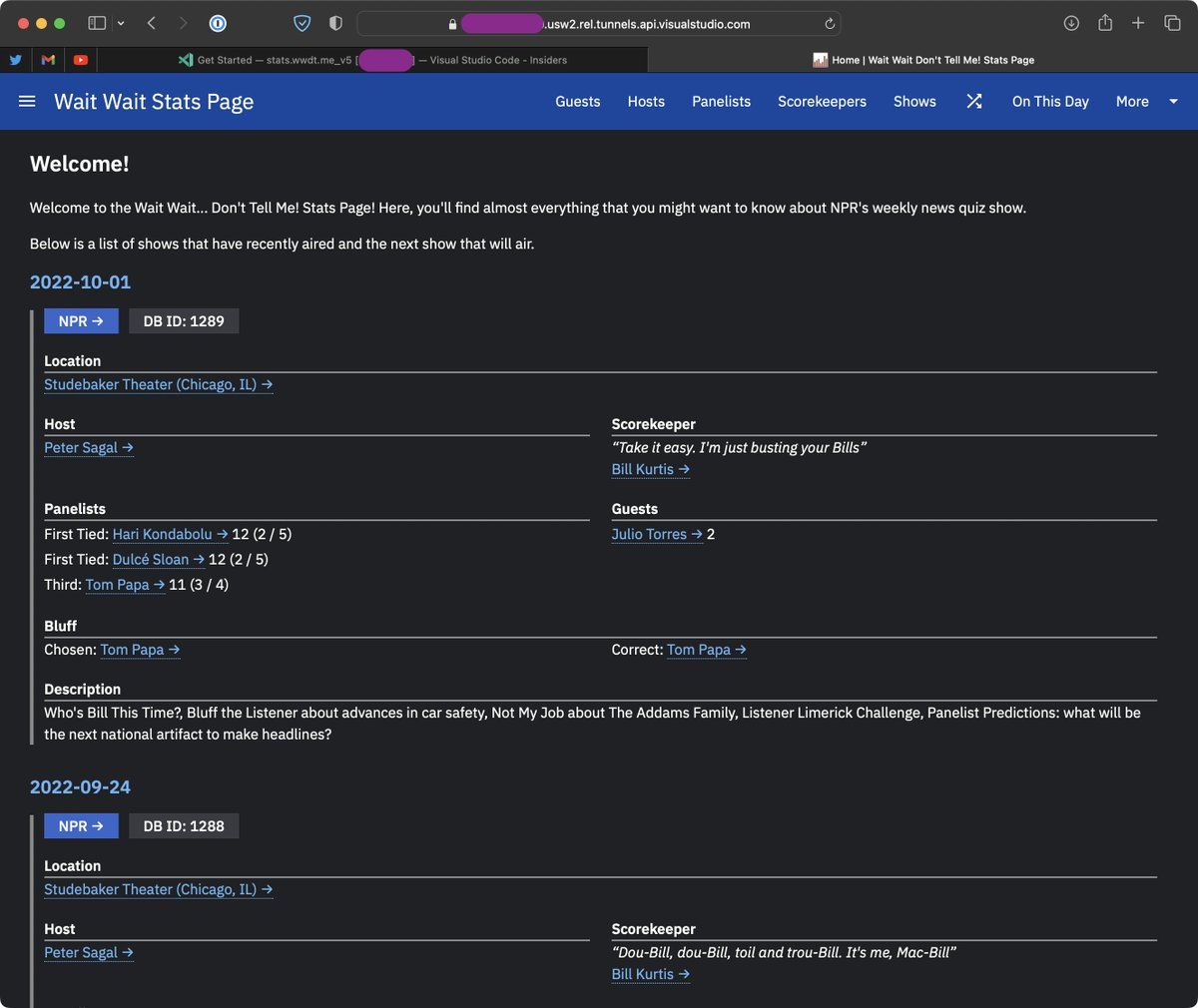Open the Chosen bluff Tom Papa link
Viewport: 1198px width, 1008px height.
(x=140, y=651)
